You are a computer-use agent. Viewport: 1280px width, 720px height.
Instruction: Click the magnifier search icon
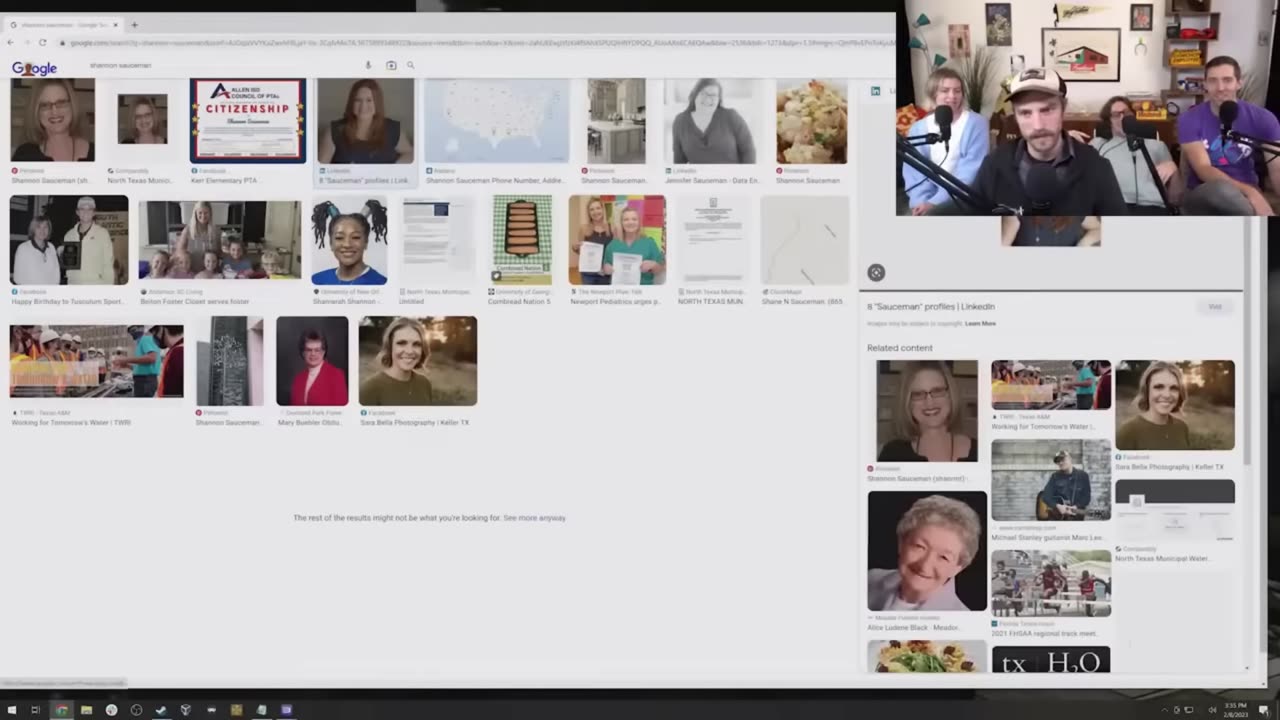(x=410, y=66)
